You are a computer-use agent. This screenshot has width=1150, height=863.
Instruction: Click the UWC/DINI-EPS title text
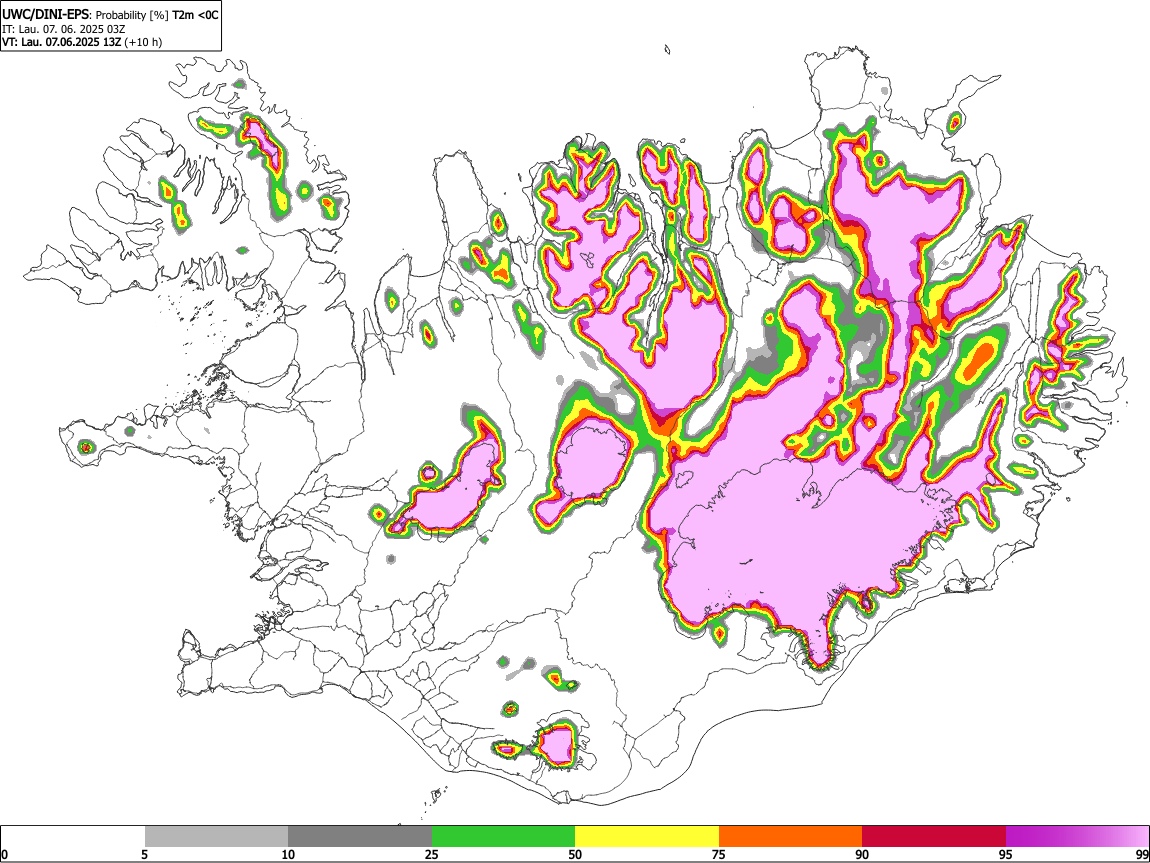click(x=47, y=15)
